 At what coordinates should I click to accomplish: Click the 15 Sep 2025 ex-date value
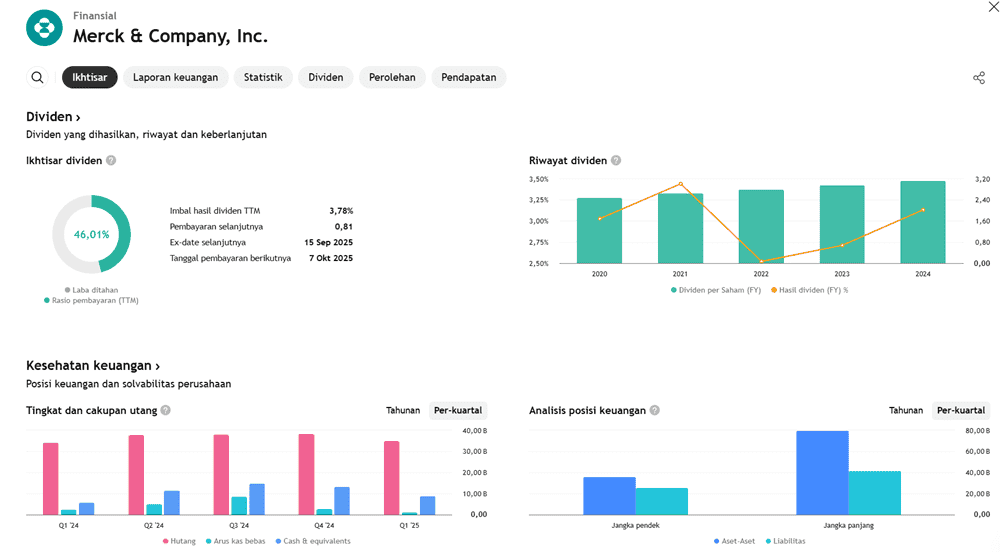tap(328, 242)
